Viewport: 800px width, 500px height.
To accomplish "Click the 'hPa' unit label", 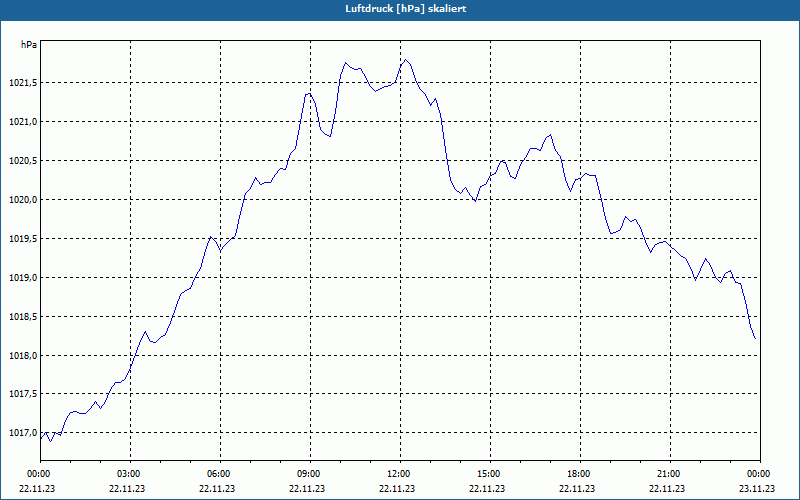I will pyautogui.click(x=29, y=45).
